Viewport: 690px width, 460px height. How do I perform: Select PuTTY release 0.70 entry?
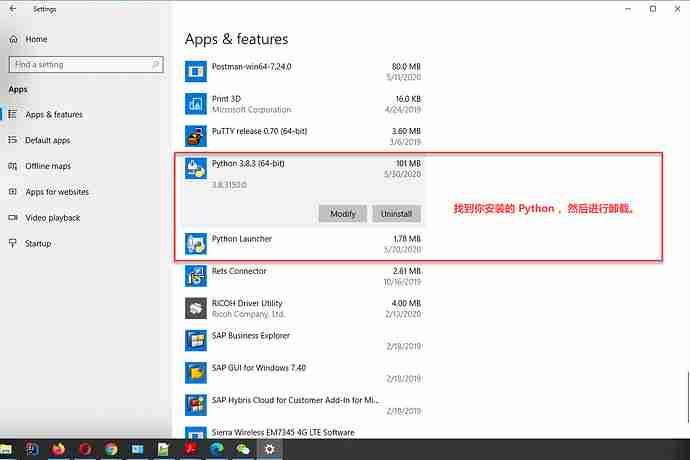tap(303, 136)
